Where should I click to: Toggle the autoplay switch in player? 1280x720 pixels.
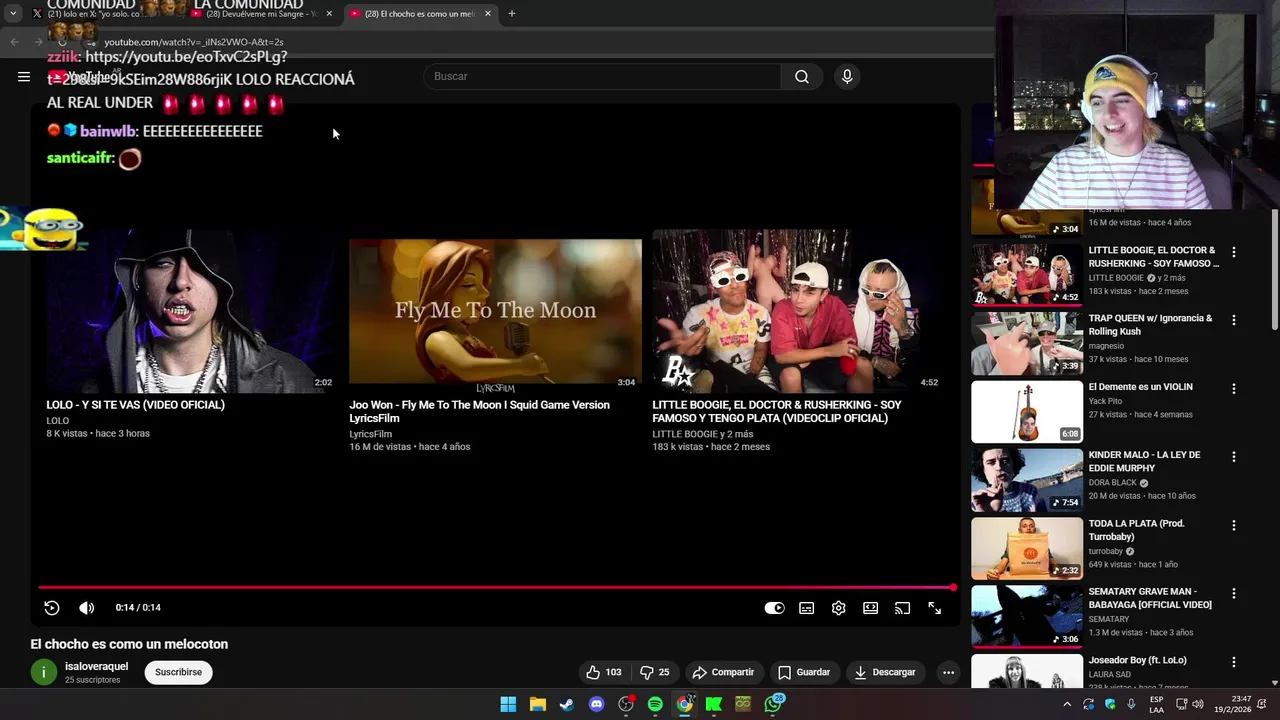774,608
